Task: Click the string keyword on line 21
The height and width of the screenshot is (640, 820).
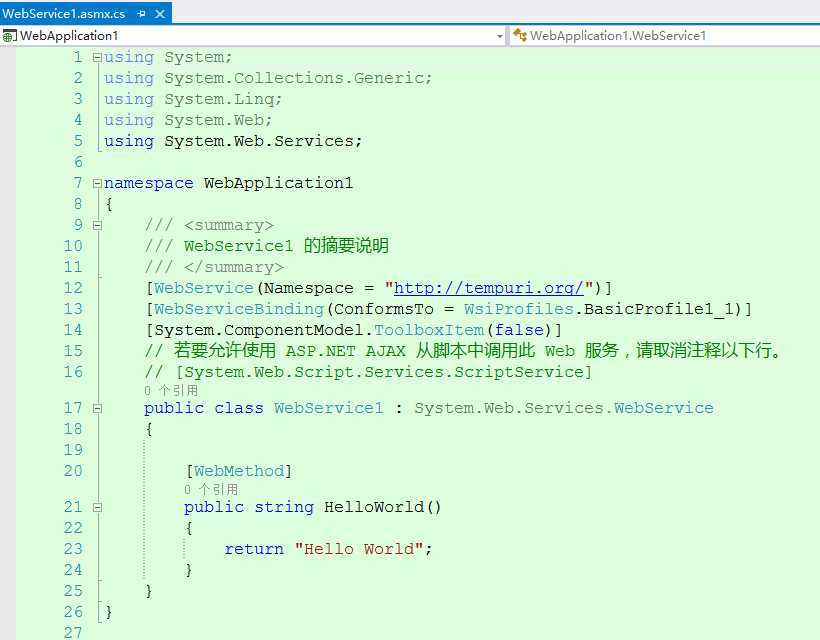Action: click(284, 507)
